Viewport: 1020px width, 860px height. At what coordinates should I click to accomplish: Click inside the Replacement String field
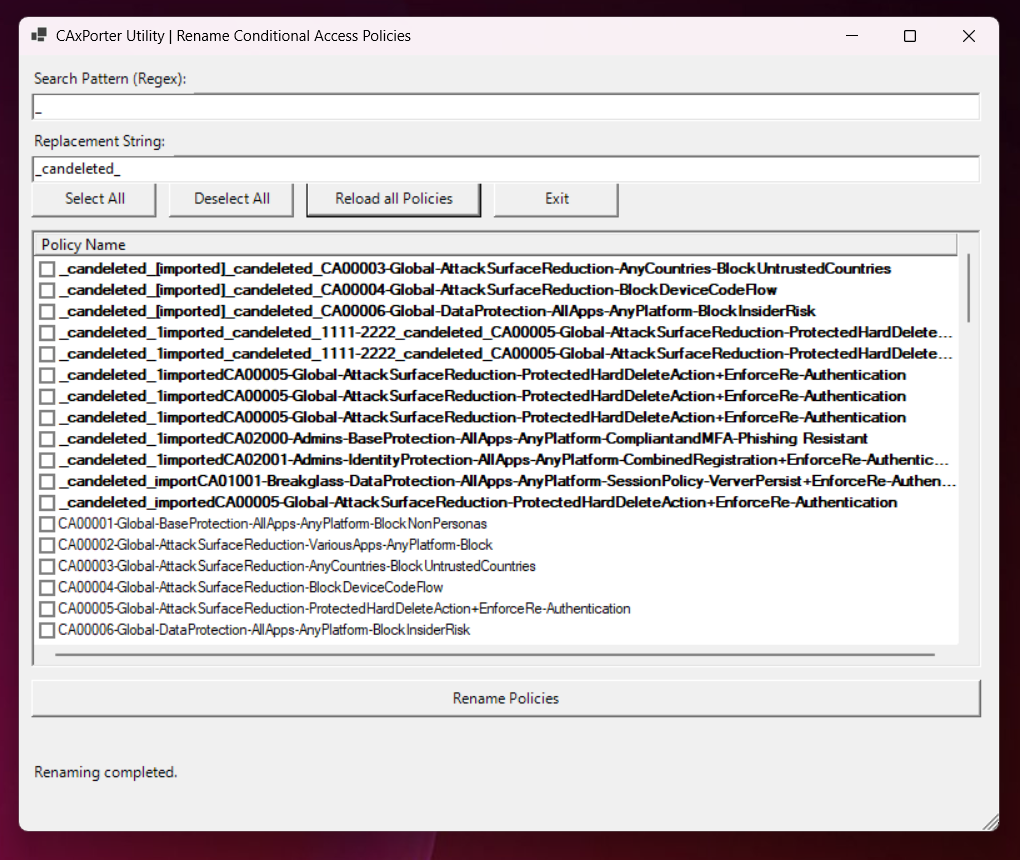[505, 169]
